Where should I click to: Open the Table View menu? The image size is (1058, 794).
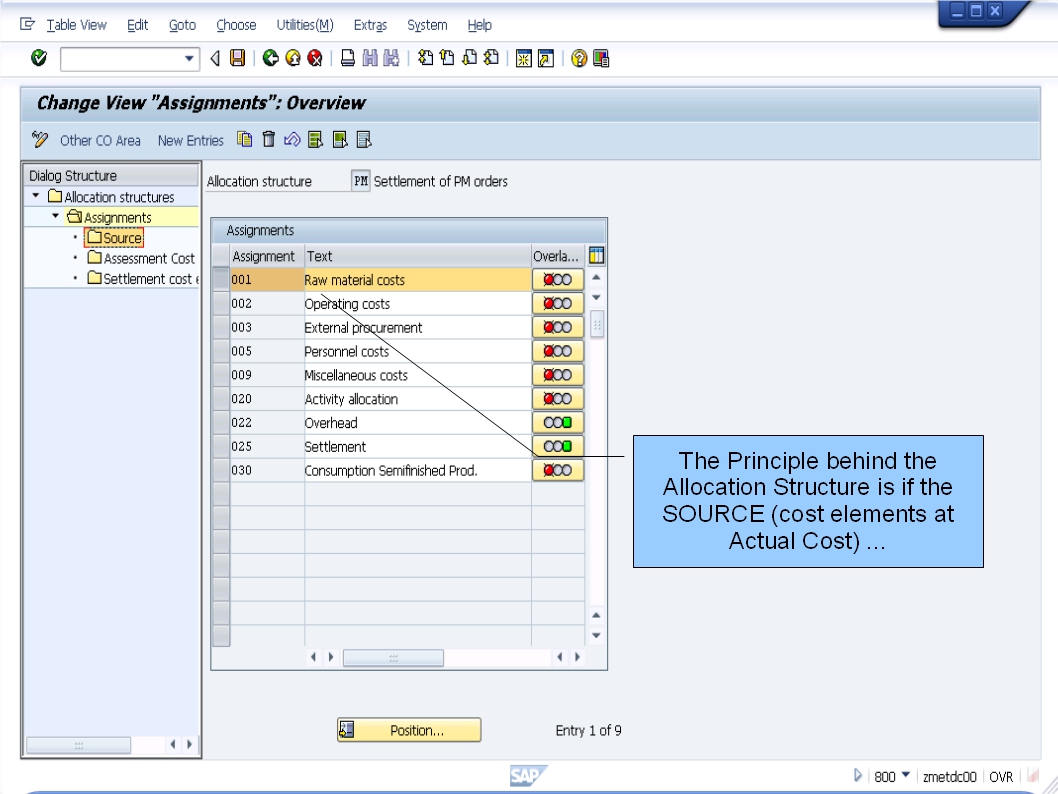click(76, 25)
